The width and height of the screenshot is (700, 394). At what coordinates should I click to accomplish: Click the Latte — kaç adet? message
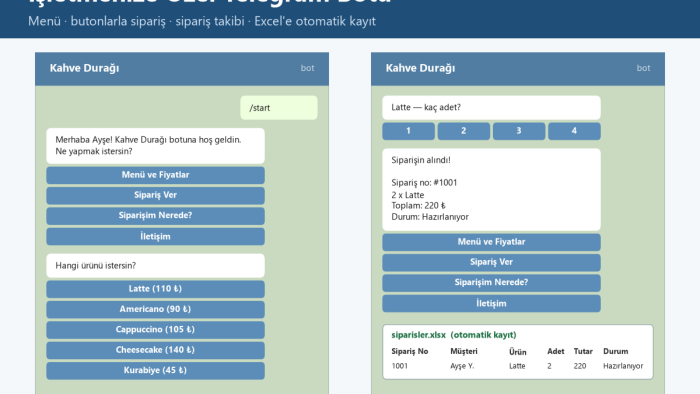492,108
